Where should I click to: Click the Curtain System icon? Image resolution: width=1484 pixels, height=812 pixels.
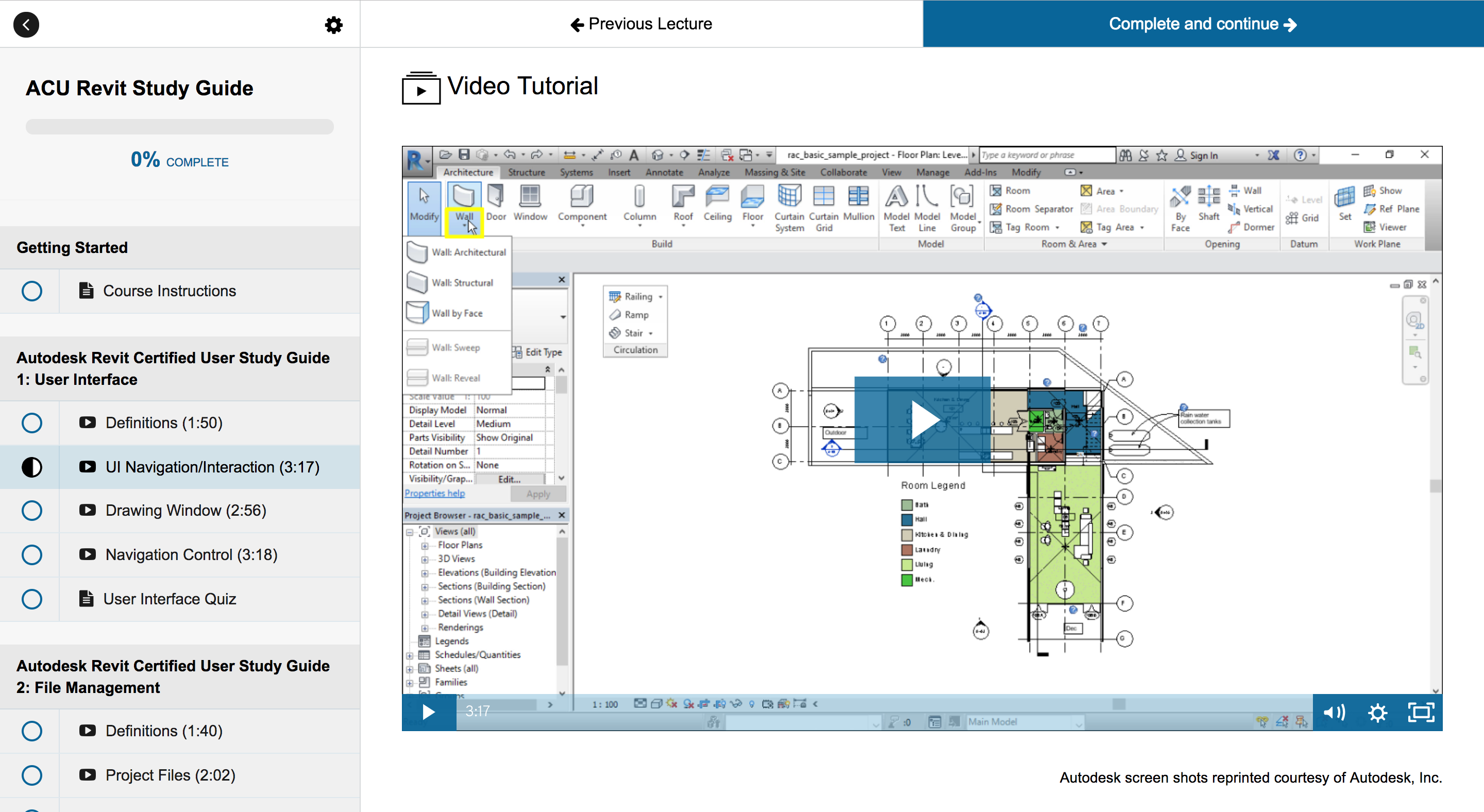coord(789,196)
